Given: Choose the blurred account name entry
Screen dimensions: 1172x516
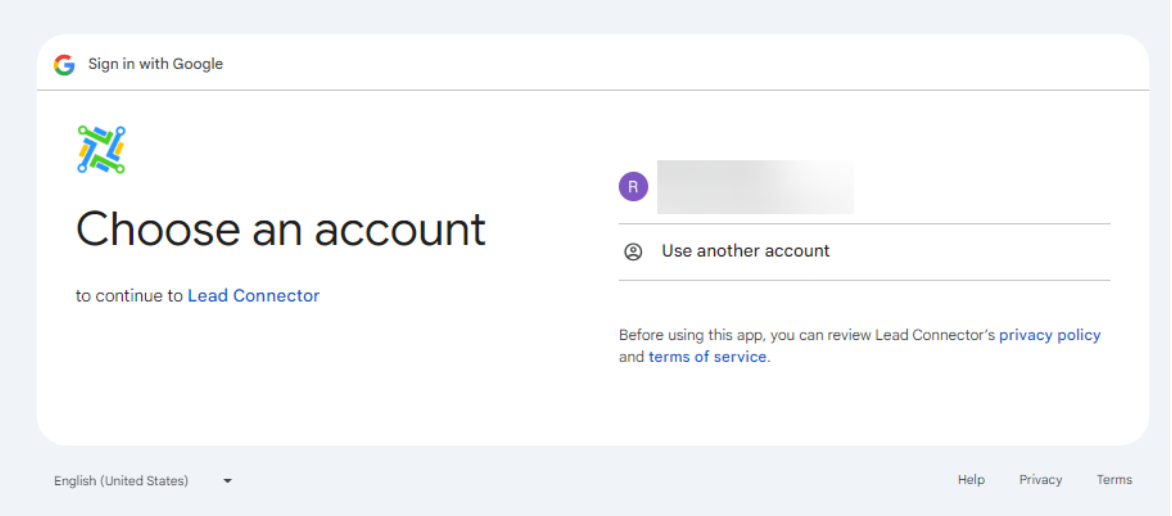Looking at the screenshot, I should (755, 187).
